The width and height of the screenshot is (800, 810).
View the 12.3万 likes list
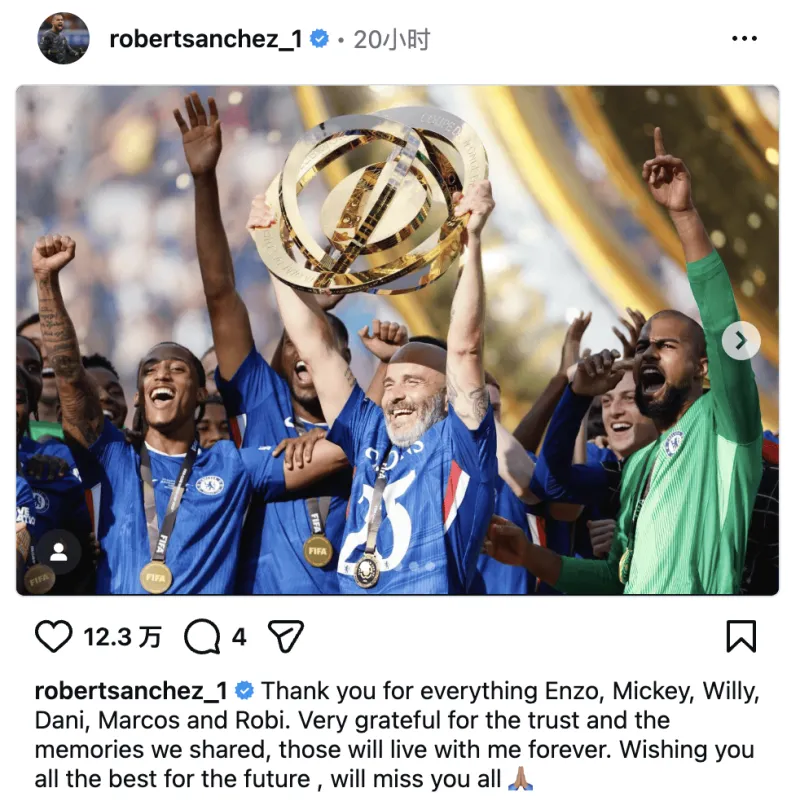coord(122,637)
